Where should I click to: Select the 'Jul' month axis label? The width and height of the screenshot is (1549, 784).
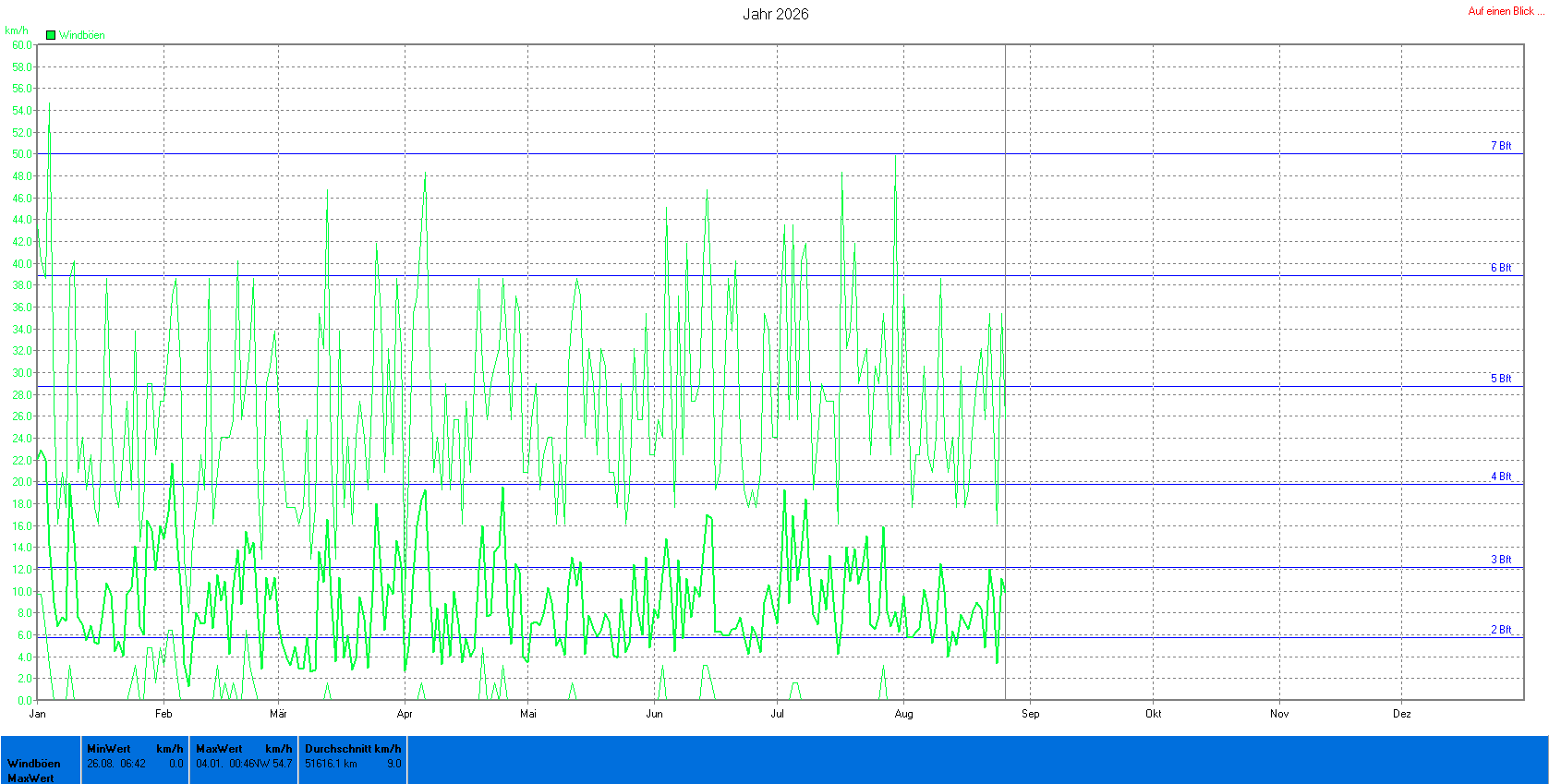[778, 714]
